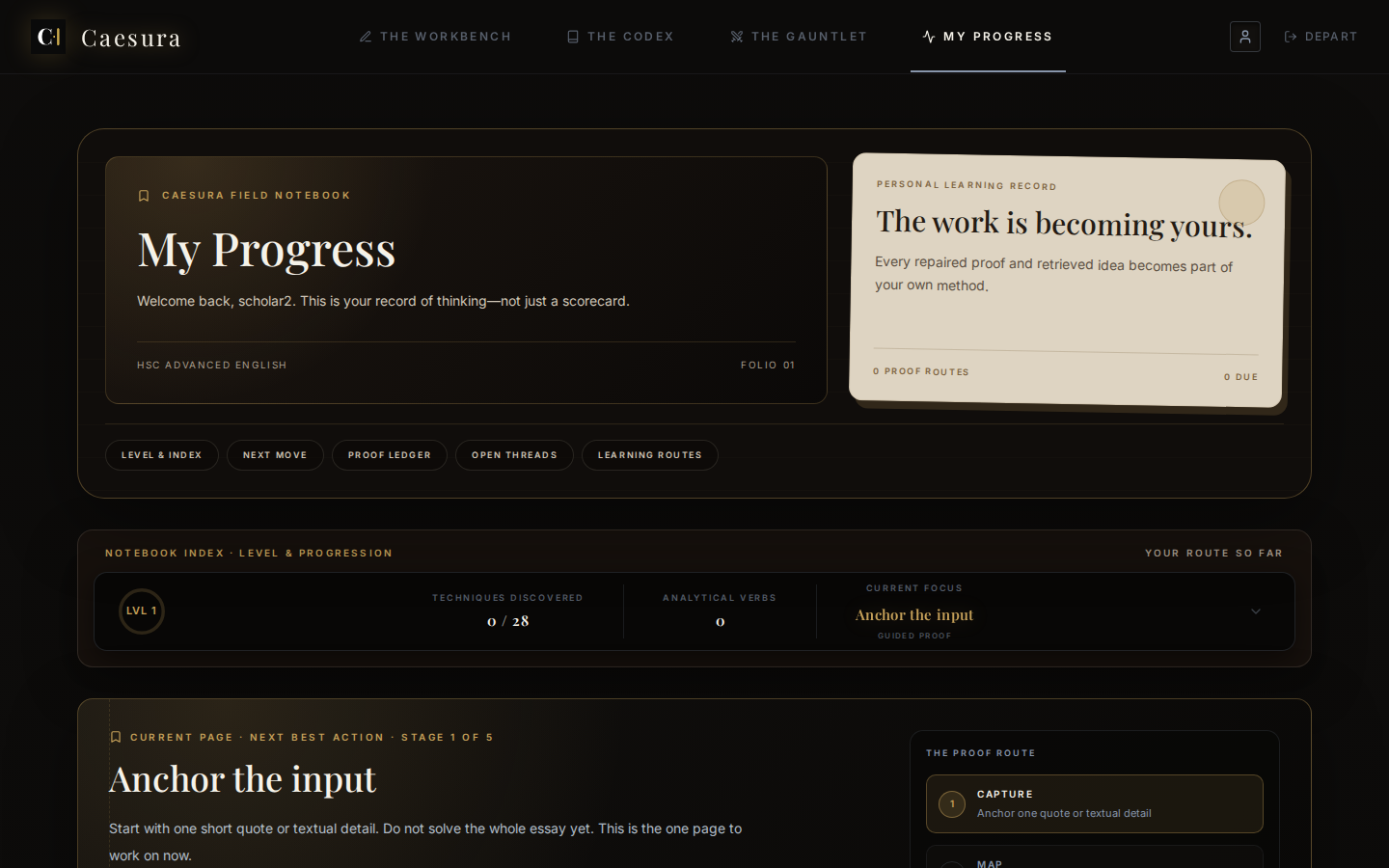Click the Codex book icon
This screenshot has width=1389, height=868.
[x=573, y=37]
